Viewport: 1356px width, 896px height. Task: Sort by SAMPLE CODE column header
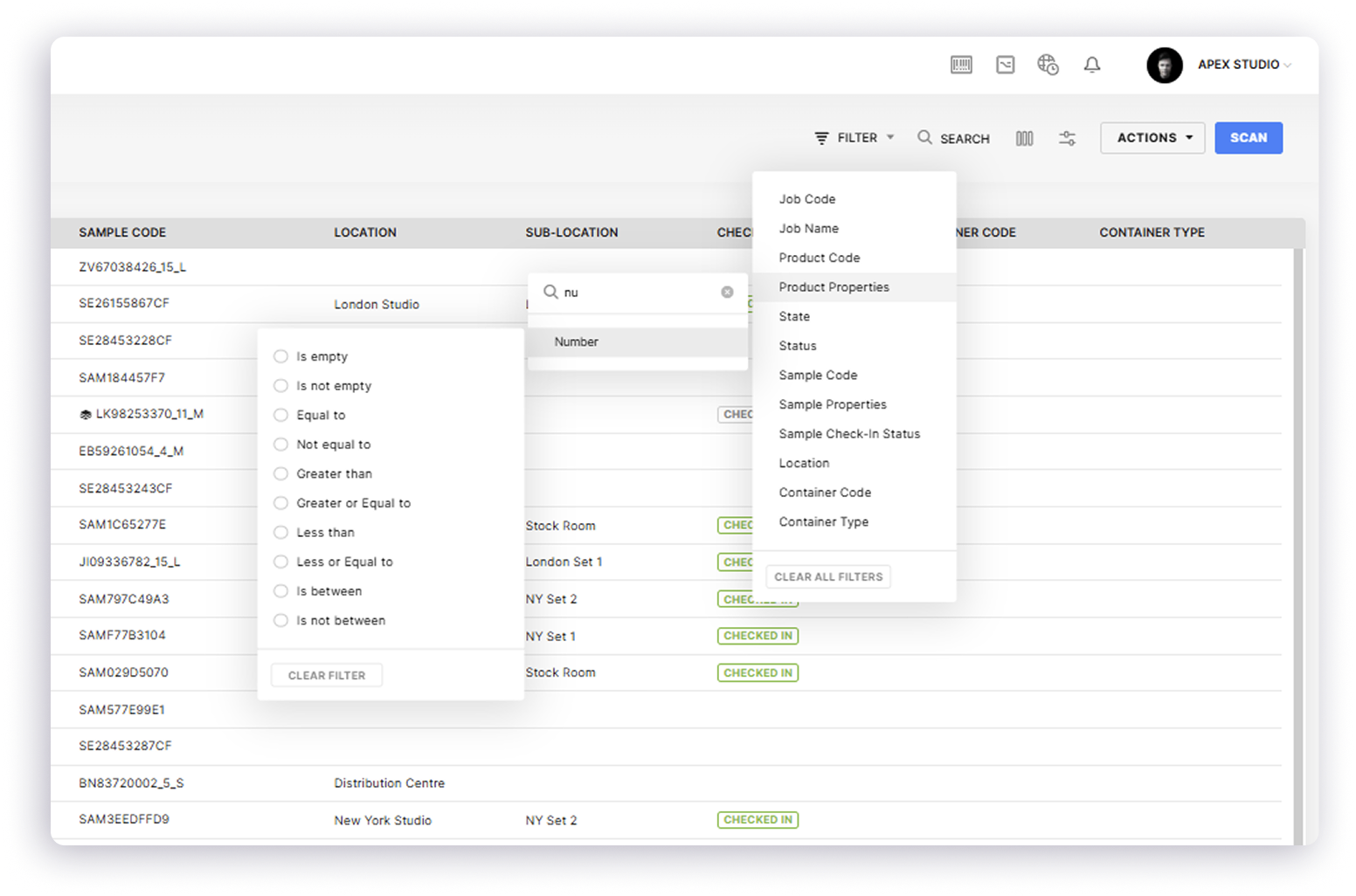click(122, 232)
